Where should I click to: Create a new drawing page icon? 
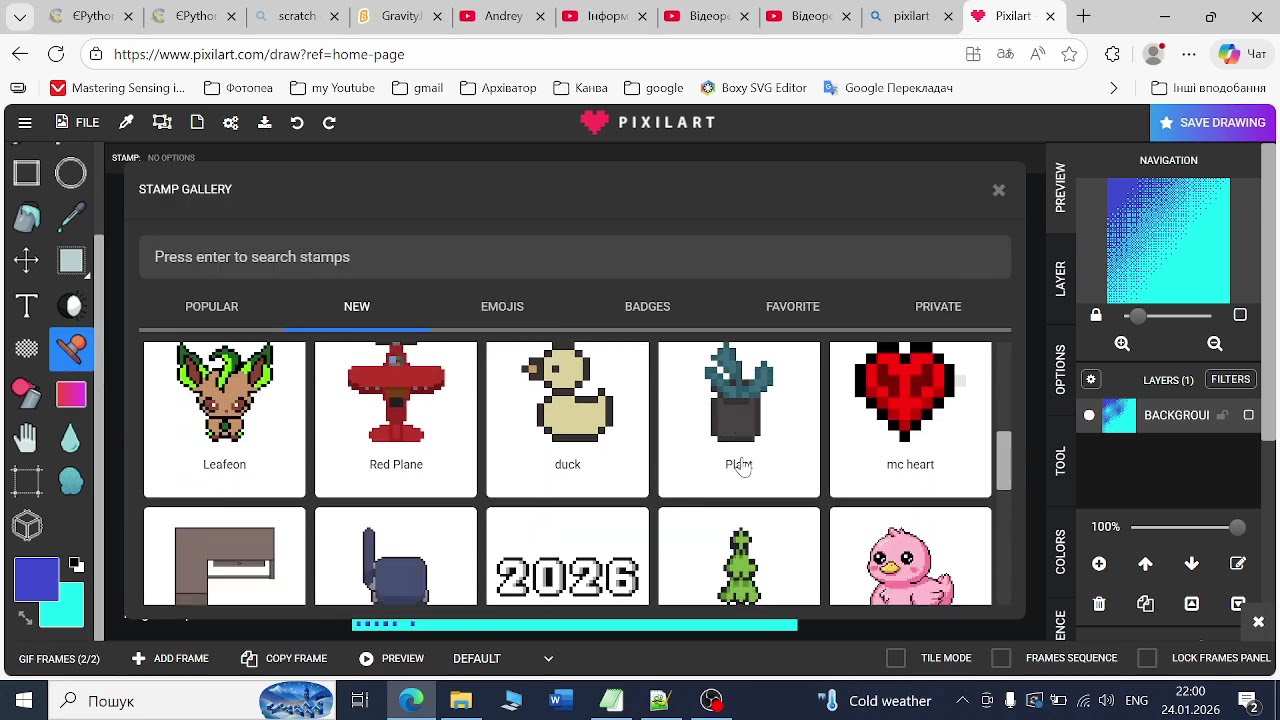click(197, 122)
